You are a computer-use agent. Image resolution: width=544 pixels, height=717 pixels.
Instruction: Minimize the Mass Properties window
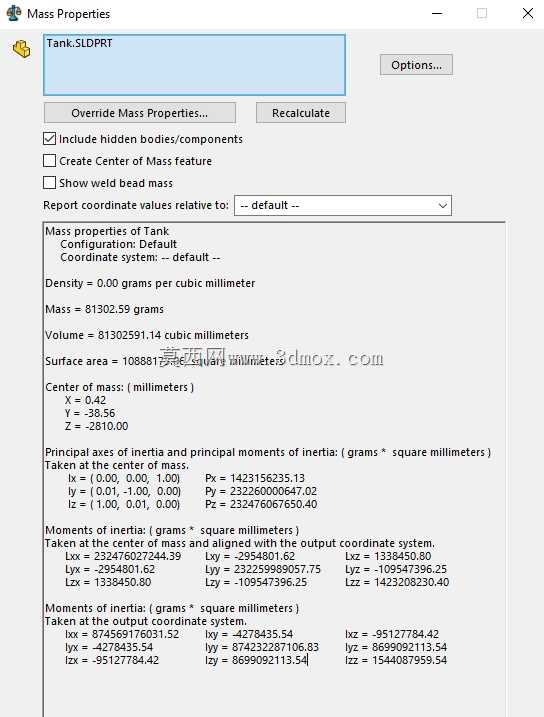(x=437, y=13)
